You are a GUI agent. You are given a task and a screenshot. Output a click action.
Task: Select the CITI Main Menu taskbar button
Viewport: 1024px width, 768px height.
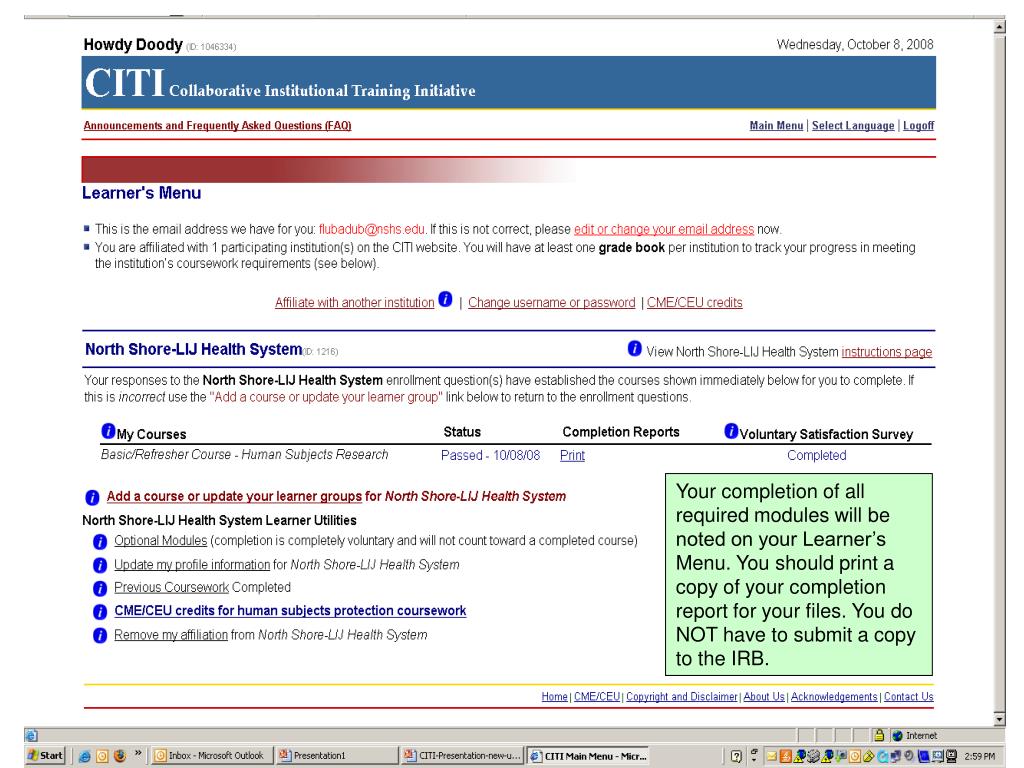tap(588, 756)
